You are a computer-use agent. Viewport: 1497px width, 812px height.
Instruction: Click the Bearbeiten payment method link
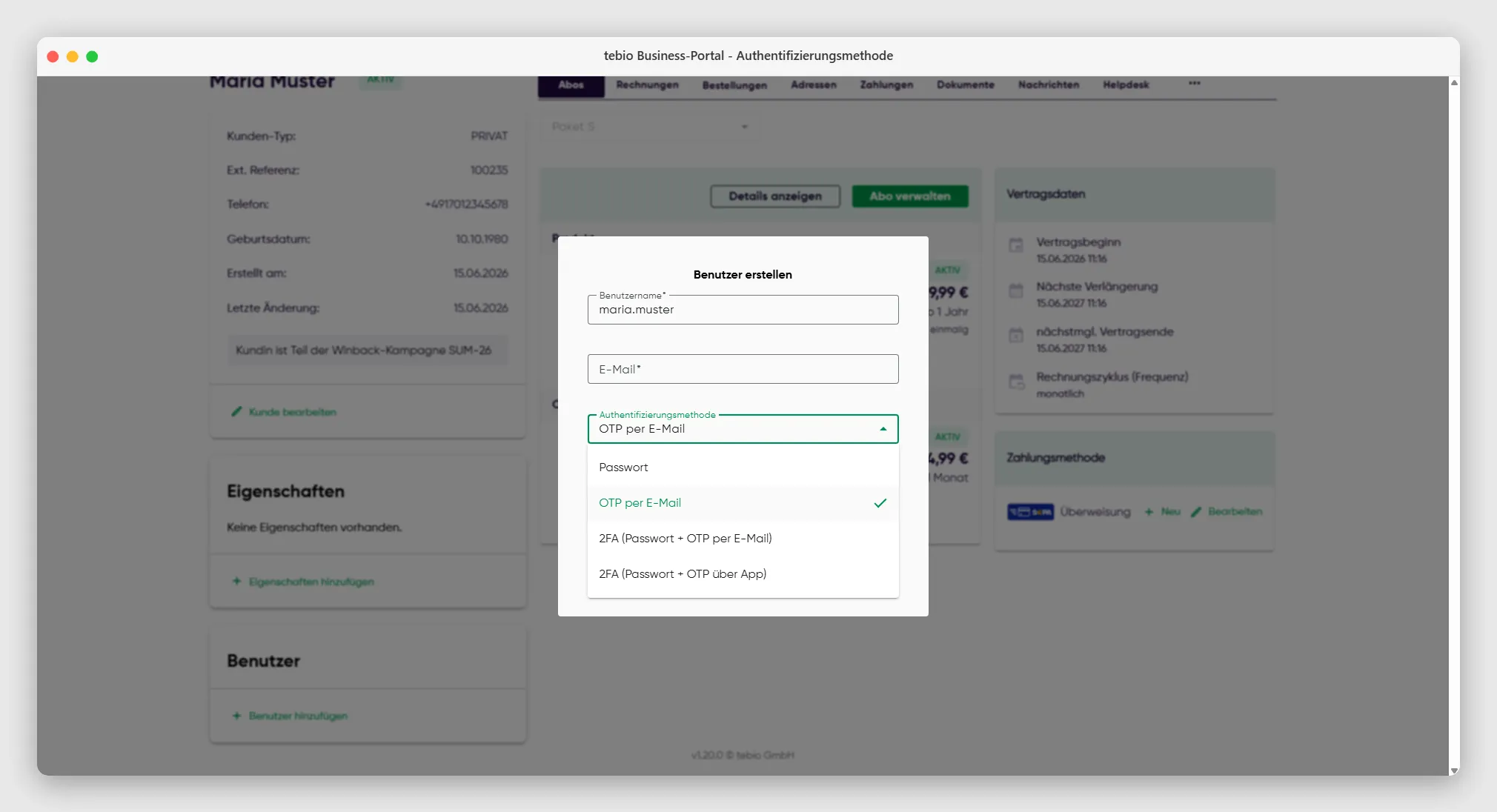point(1235,512)
